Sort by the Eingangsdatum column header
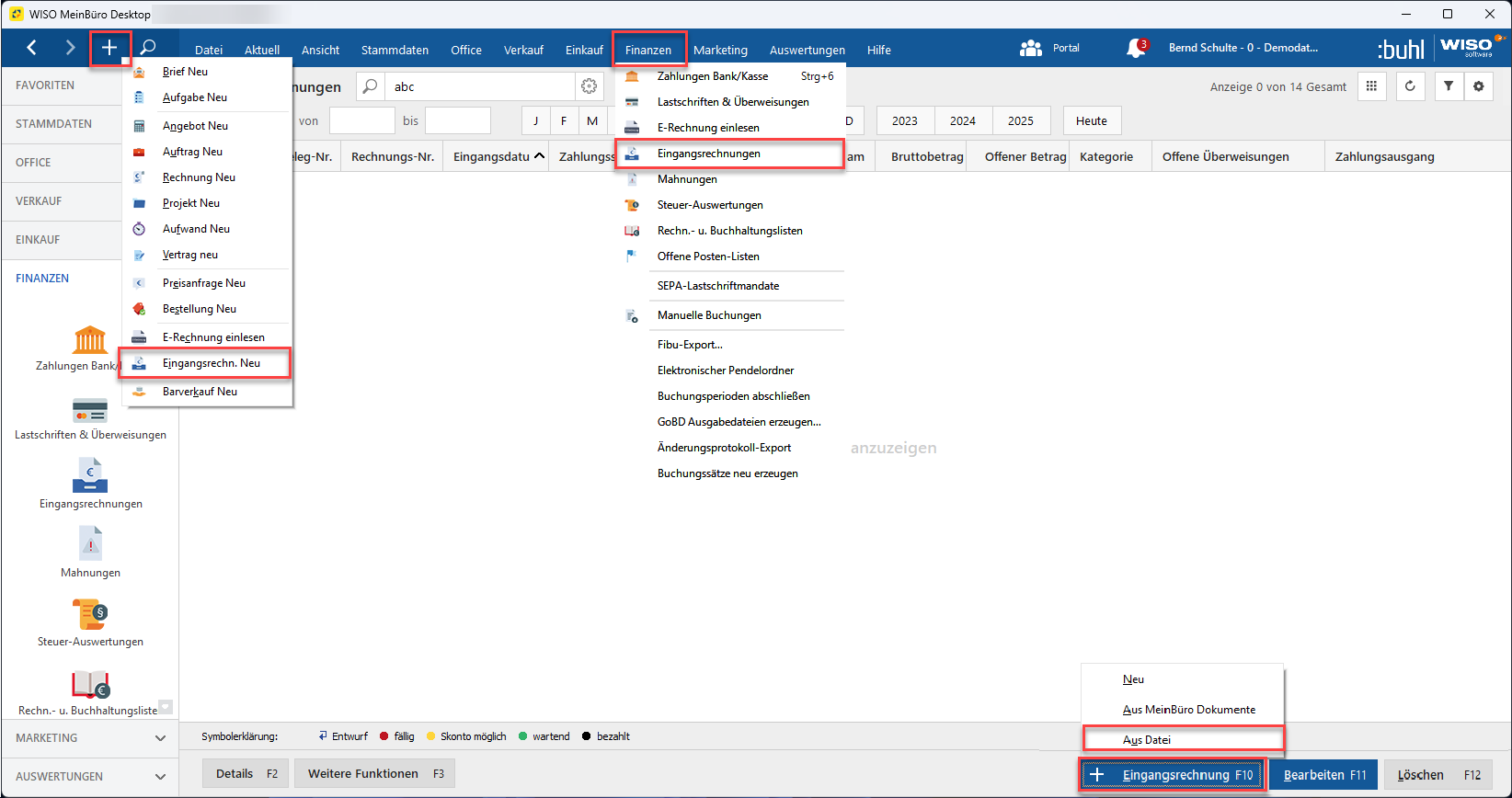The image size is (1512, 798). [492, 156]
